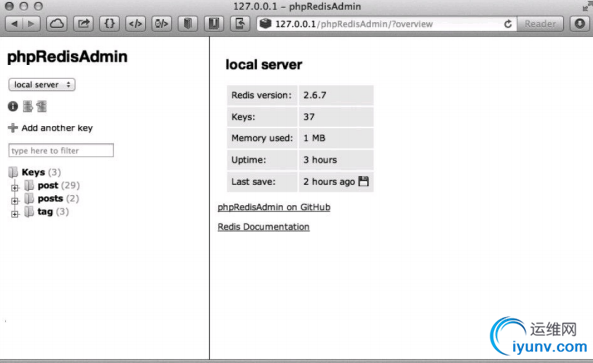Click the floppy disk save icon beside Last save
Screen dimensions: 593x363
pyautogui.click(x=363, y=181)
